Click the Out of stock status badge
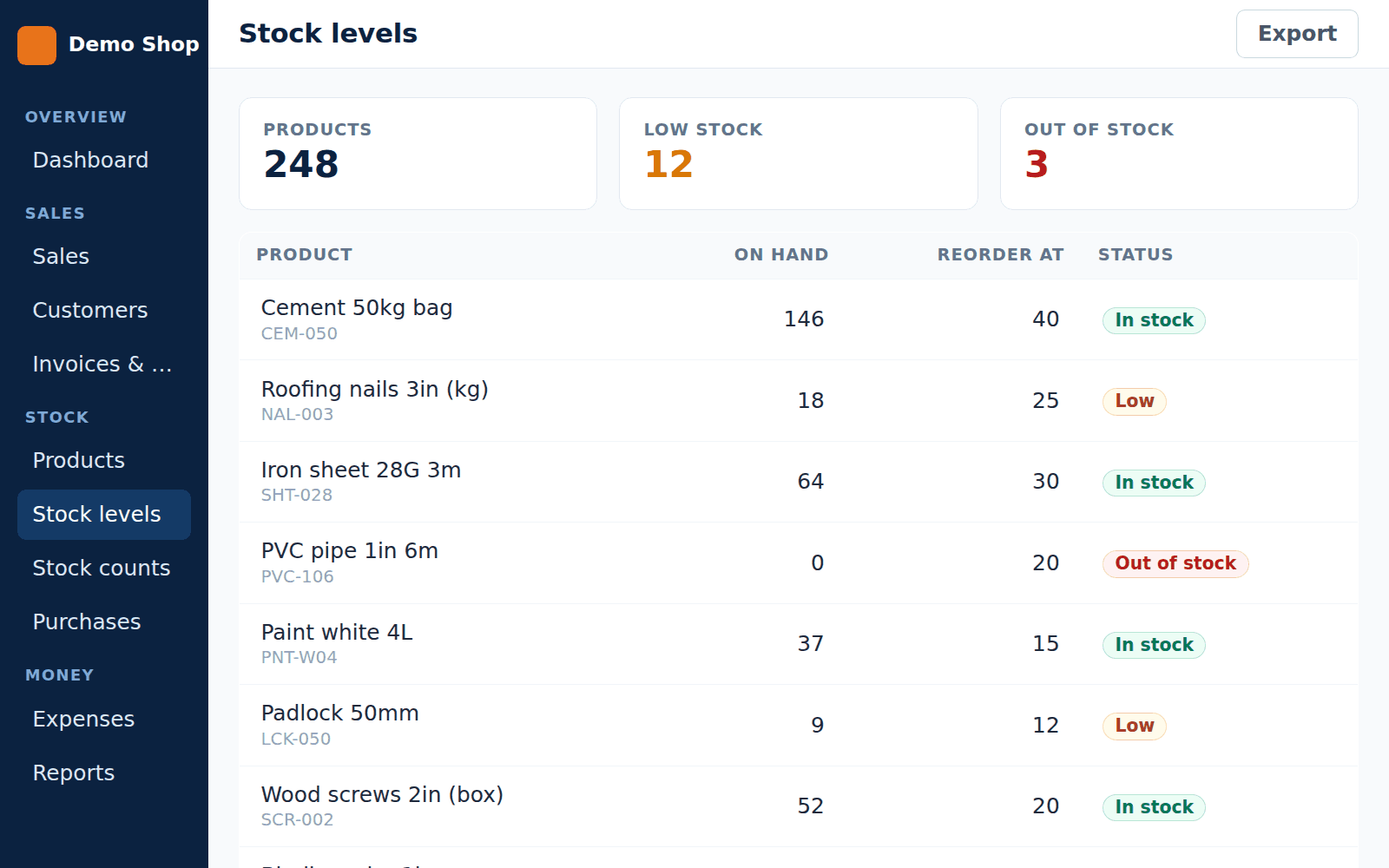 [1175, 563]
